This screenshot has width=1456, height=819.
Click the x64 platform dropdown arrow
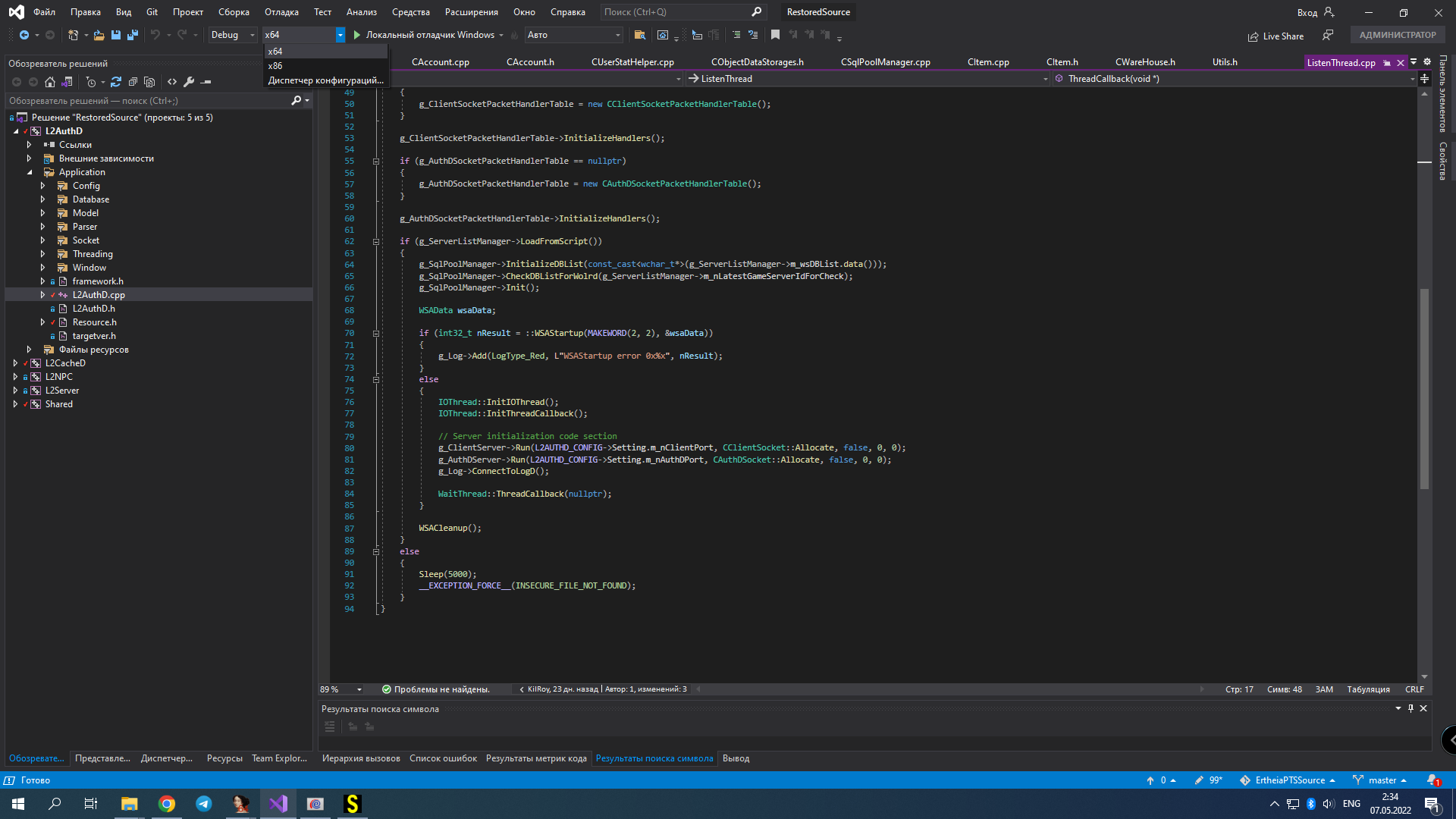[x=340, y=35]
